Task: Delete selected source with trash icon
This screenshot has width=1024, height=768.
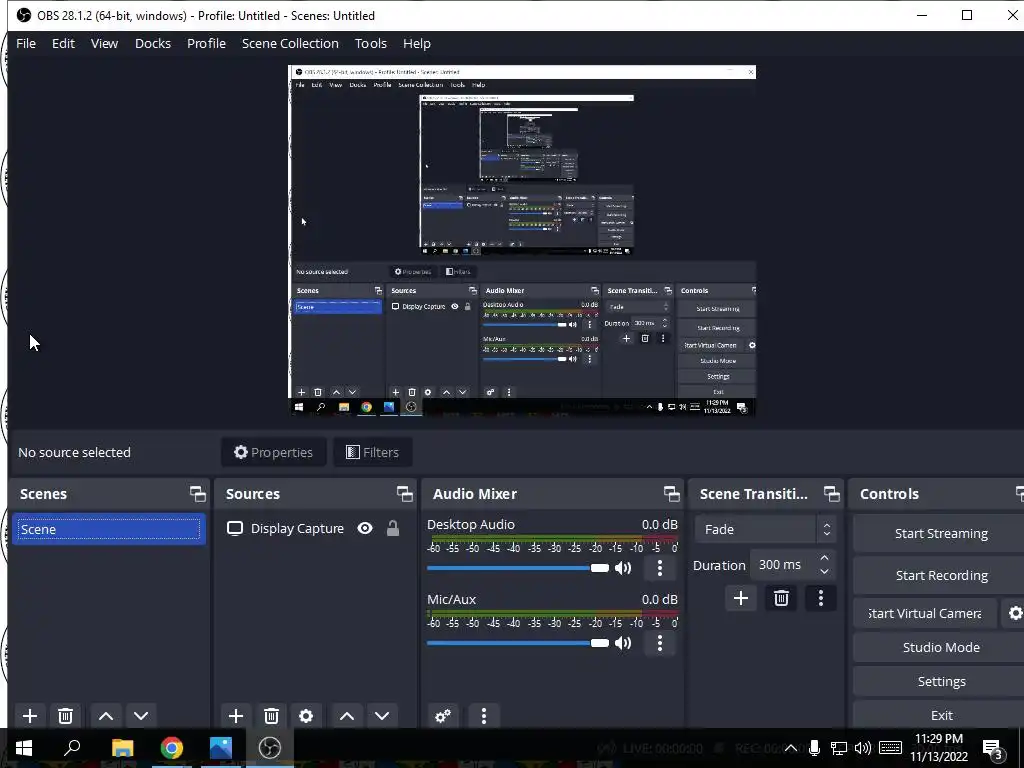Action: 271,716
